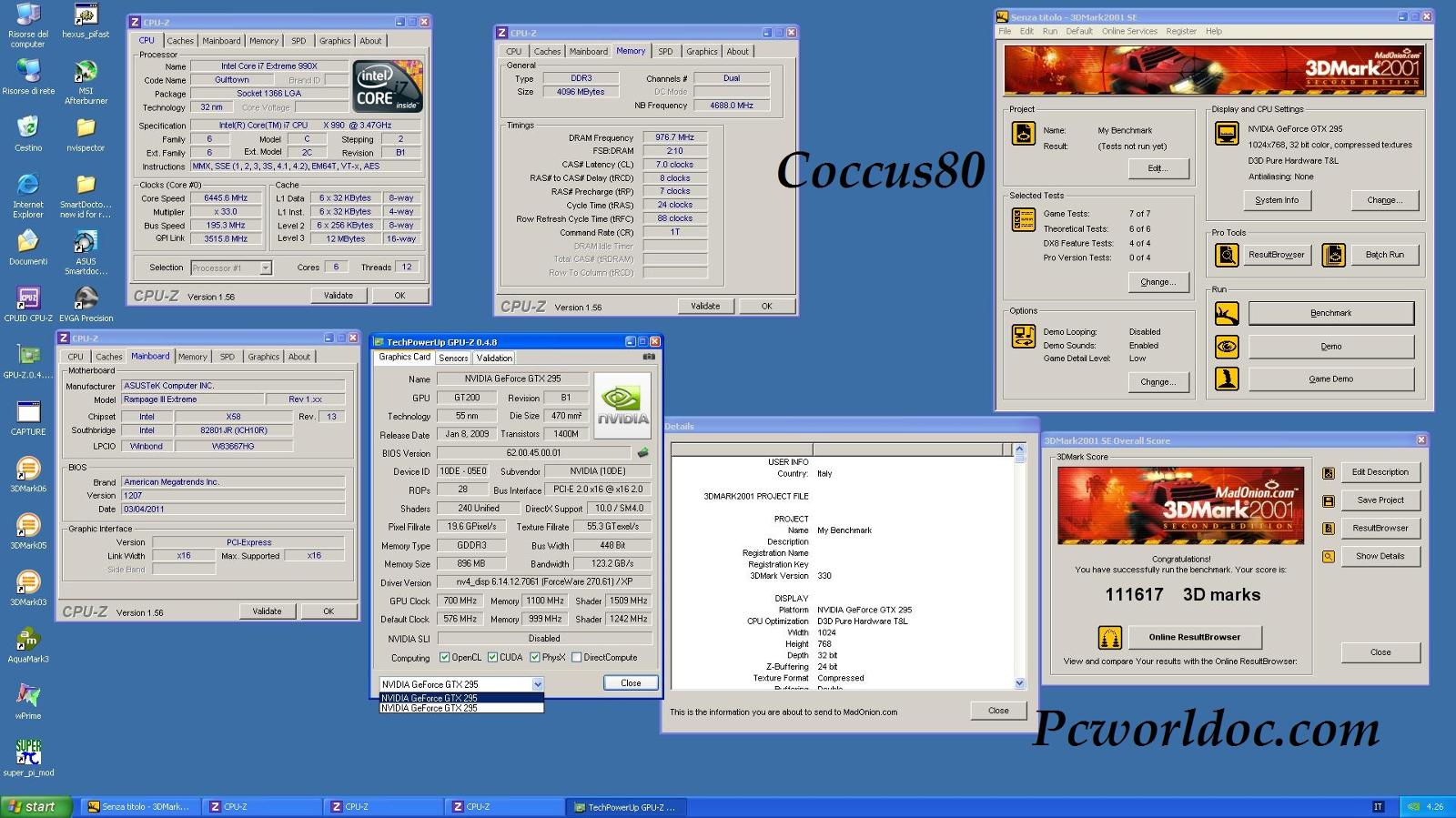This screenshot has width=1456, height=818.
Task: Open GPU selection dropdown in GPU-Z
Action: (537, 684)
